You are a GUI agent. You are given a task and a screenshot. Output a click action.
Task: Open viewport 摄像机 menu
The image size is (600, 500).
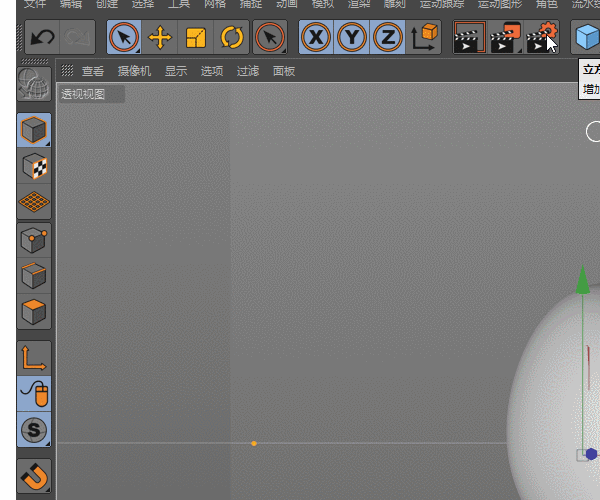pos(134,71)
